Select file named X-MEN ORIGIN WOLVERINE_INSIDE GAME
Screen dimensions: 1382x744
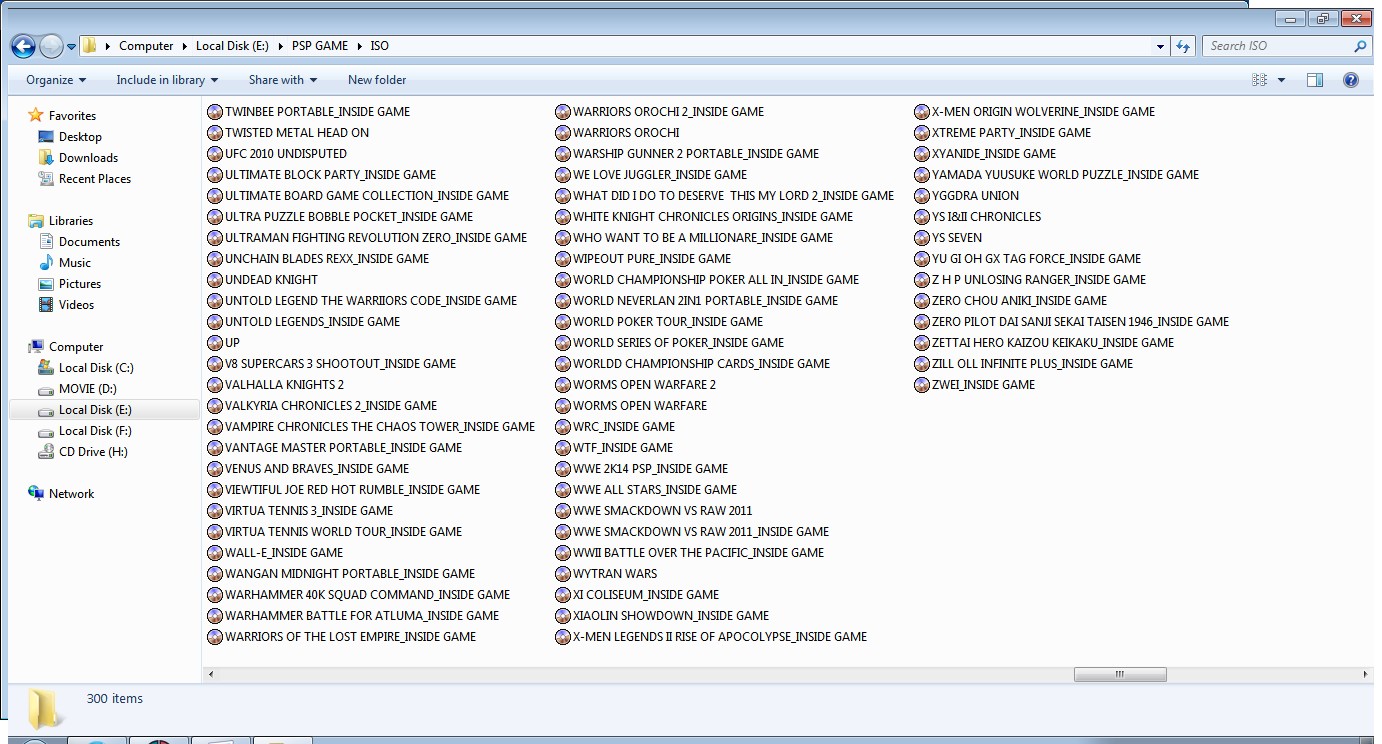(1043, 112)
